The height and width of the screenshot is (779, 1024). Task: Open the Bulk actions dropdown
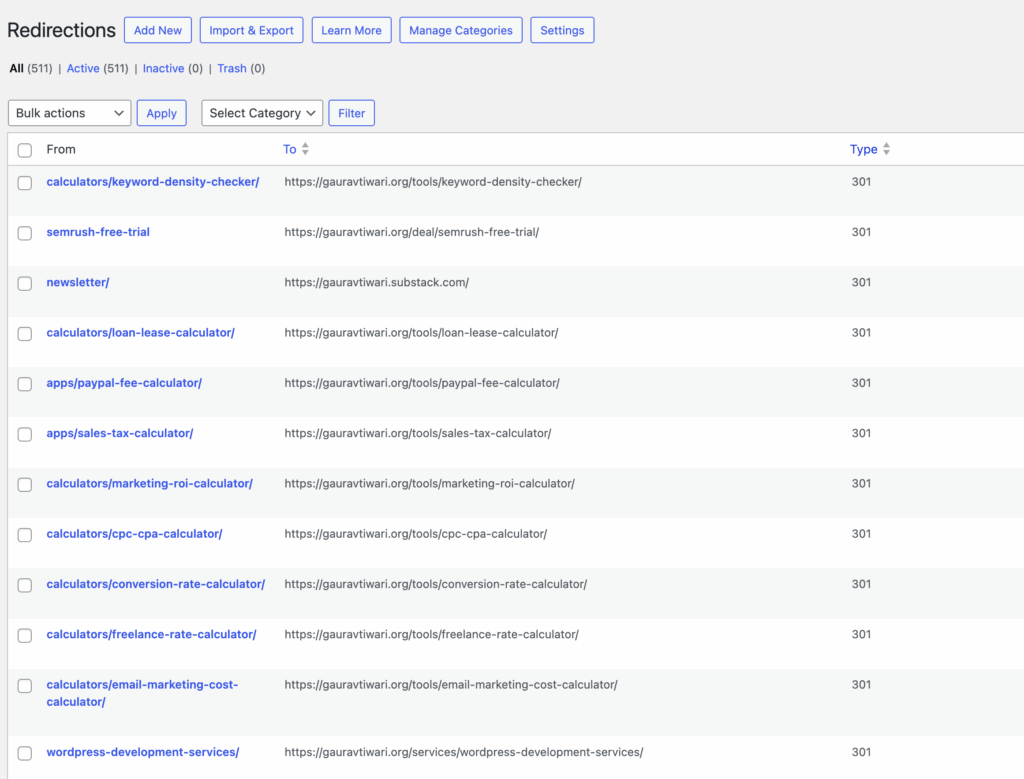coord(69,113)
